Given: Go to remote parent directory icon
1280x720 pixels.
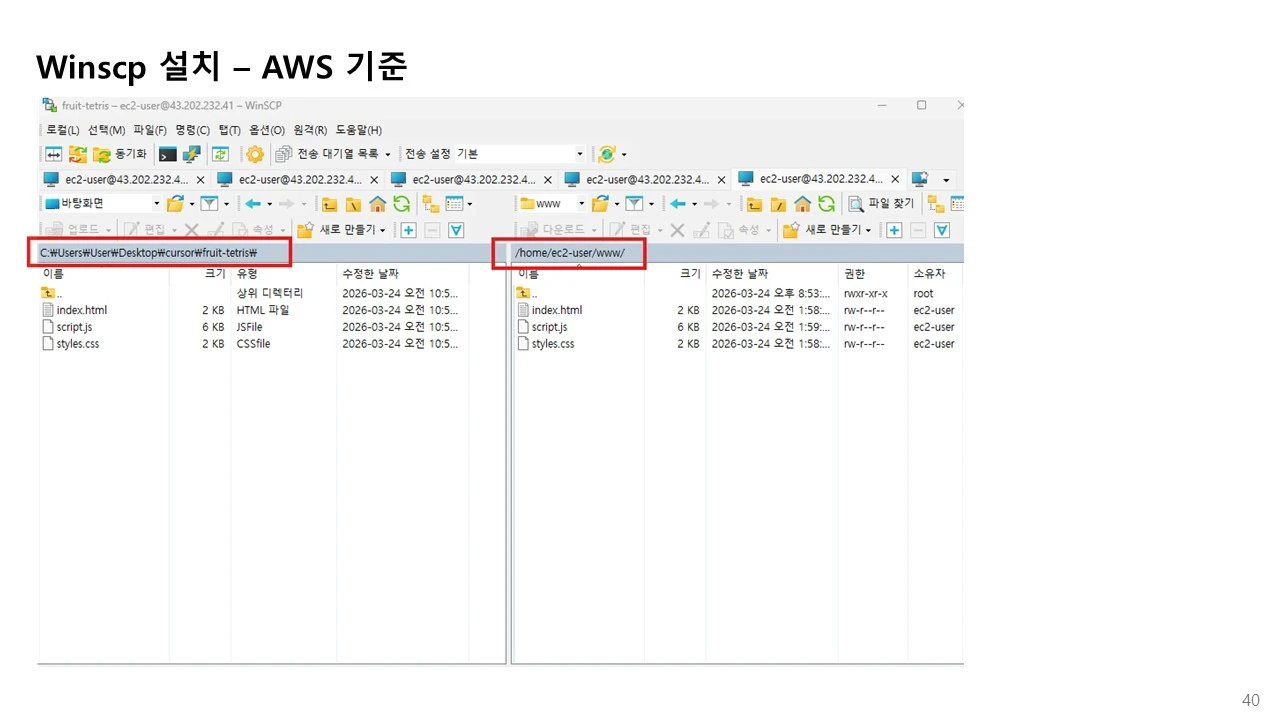Looking at the screenshot, I should coord(754,204).
